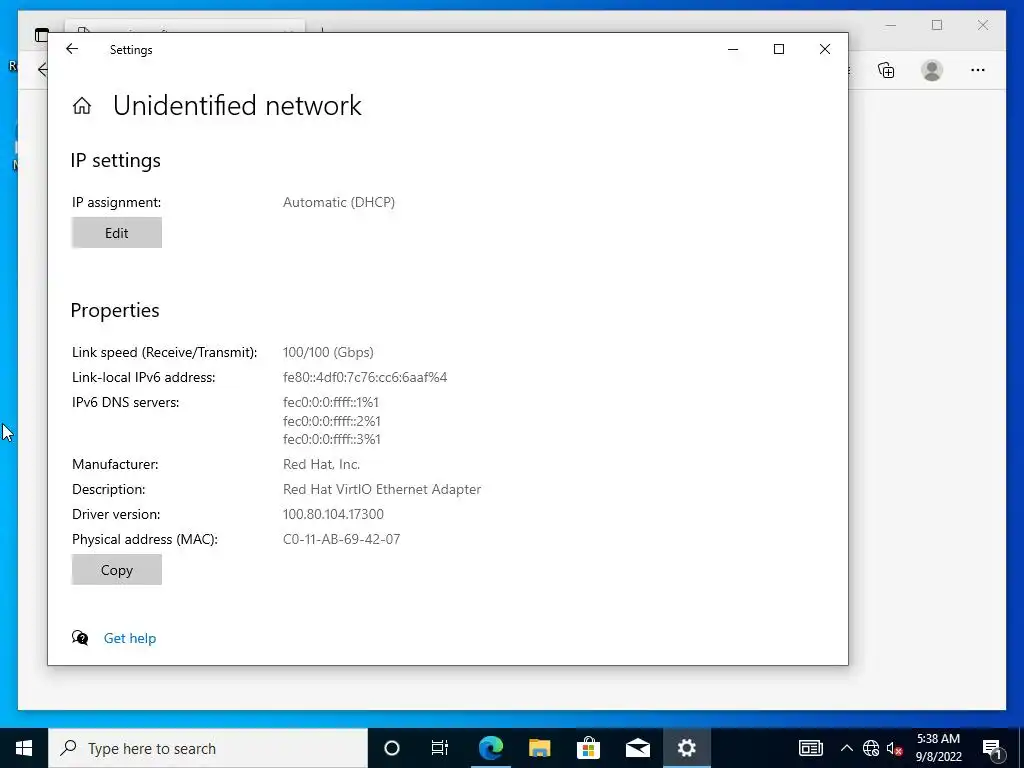Edit the IP assignment settings
The width and height of the screenshot is (1024, 768).
pyautogui.click(x=117, y=233)
